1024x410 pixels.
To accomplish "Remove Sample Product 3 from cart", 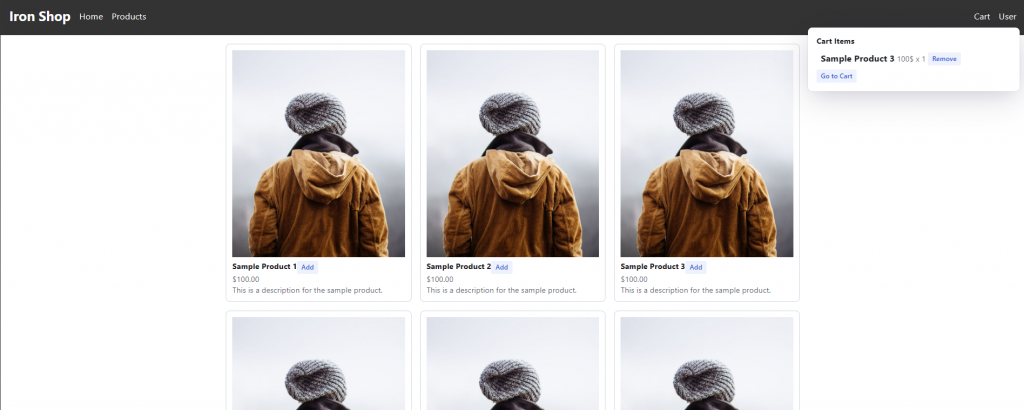I will [944, 59].
